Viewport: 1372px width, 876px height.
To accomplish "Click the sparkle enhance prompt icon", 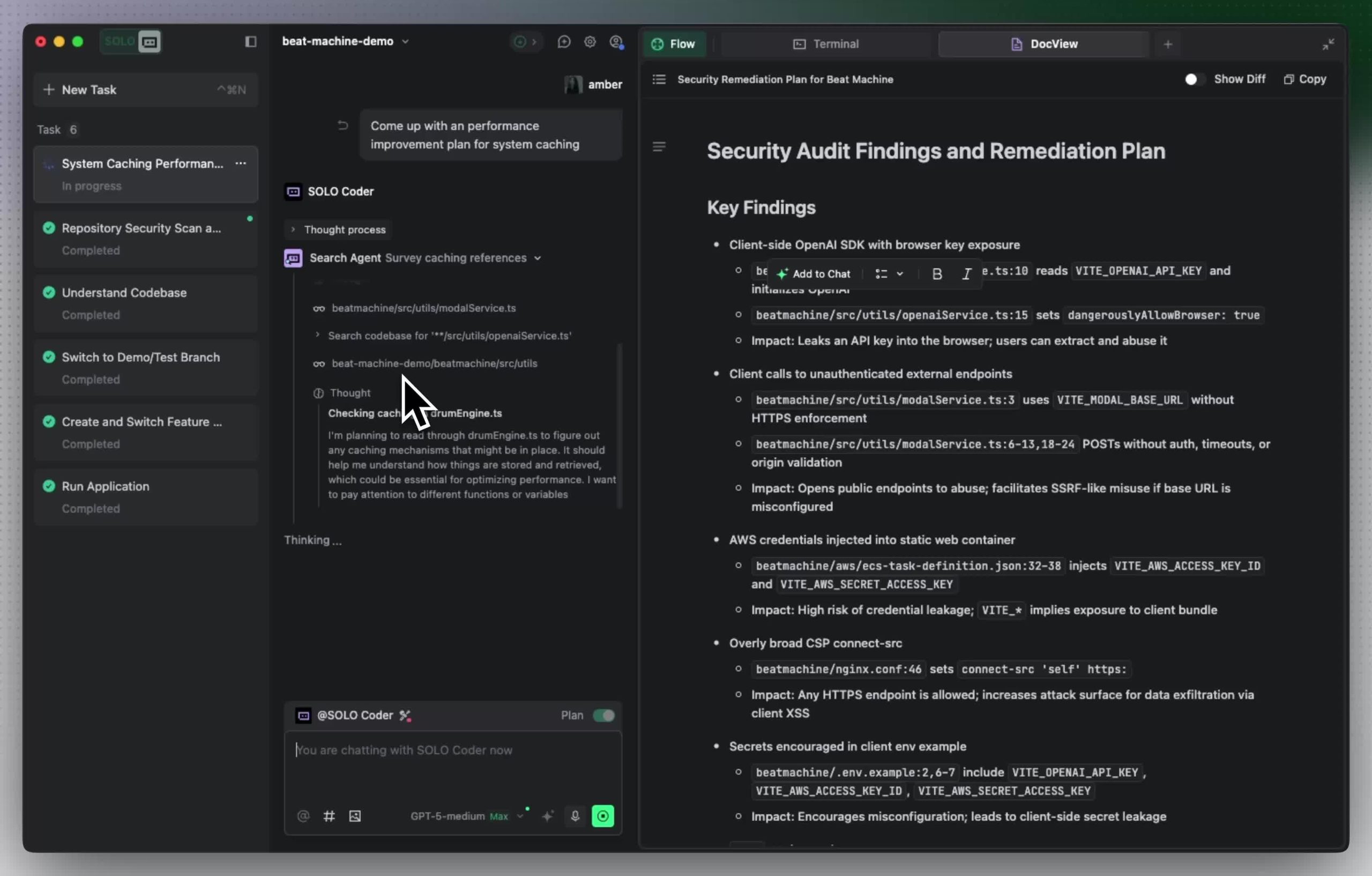I will coord(548,816).
